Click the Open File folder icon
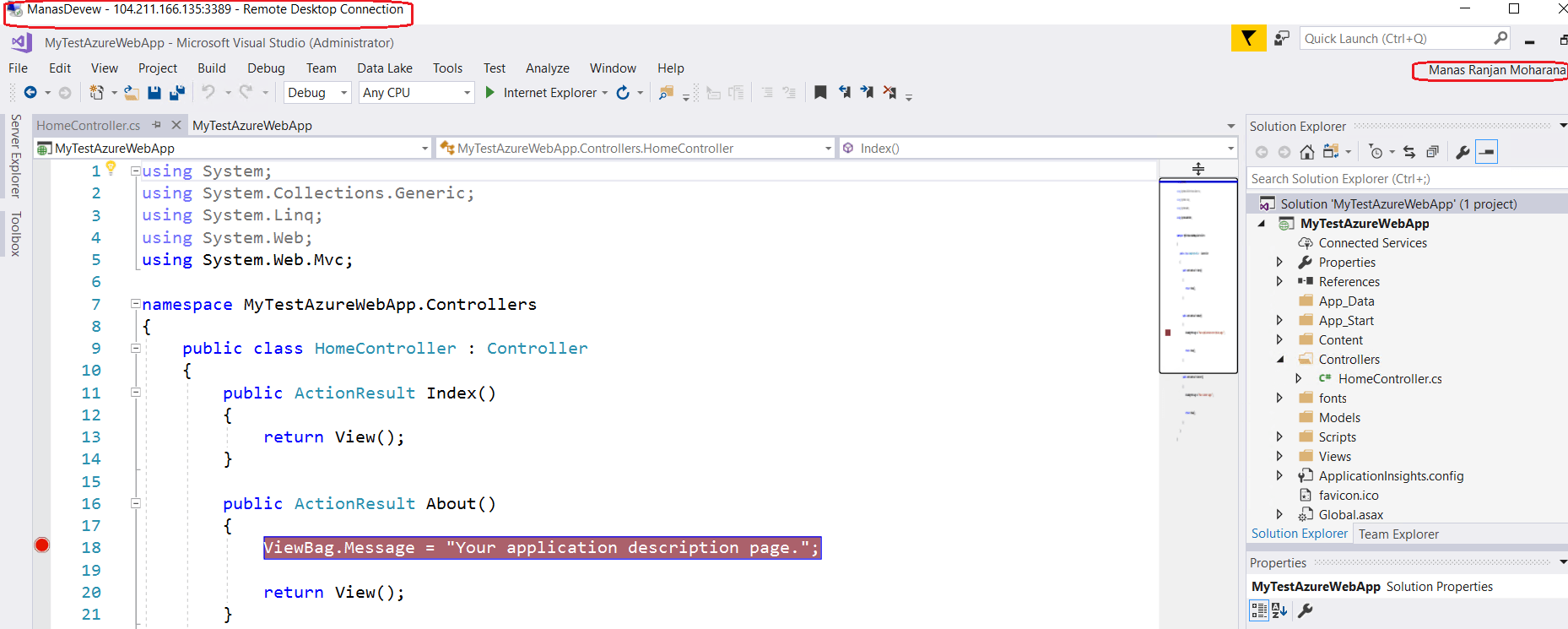 132,92
